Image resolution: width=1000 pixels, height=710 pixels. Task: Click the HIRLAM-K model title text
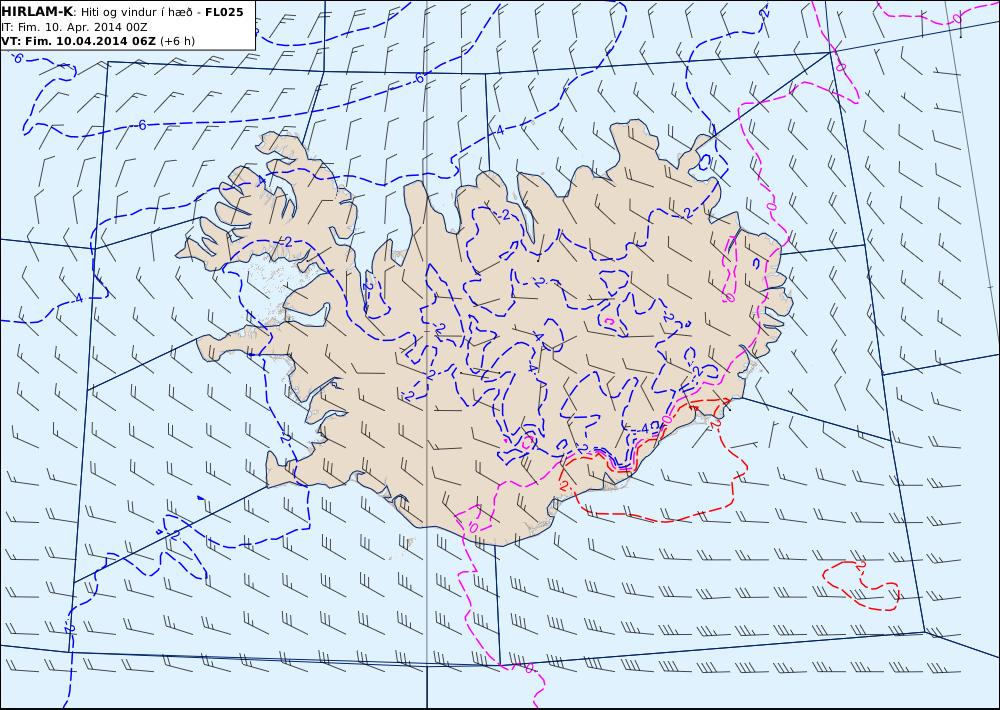coord(38,12)
